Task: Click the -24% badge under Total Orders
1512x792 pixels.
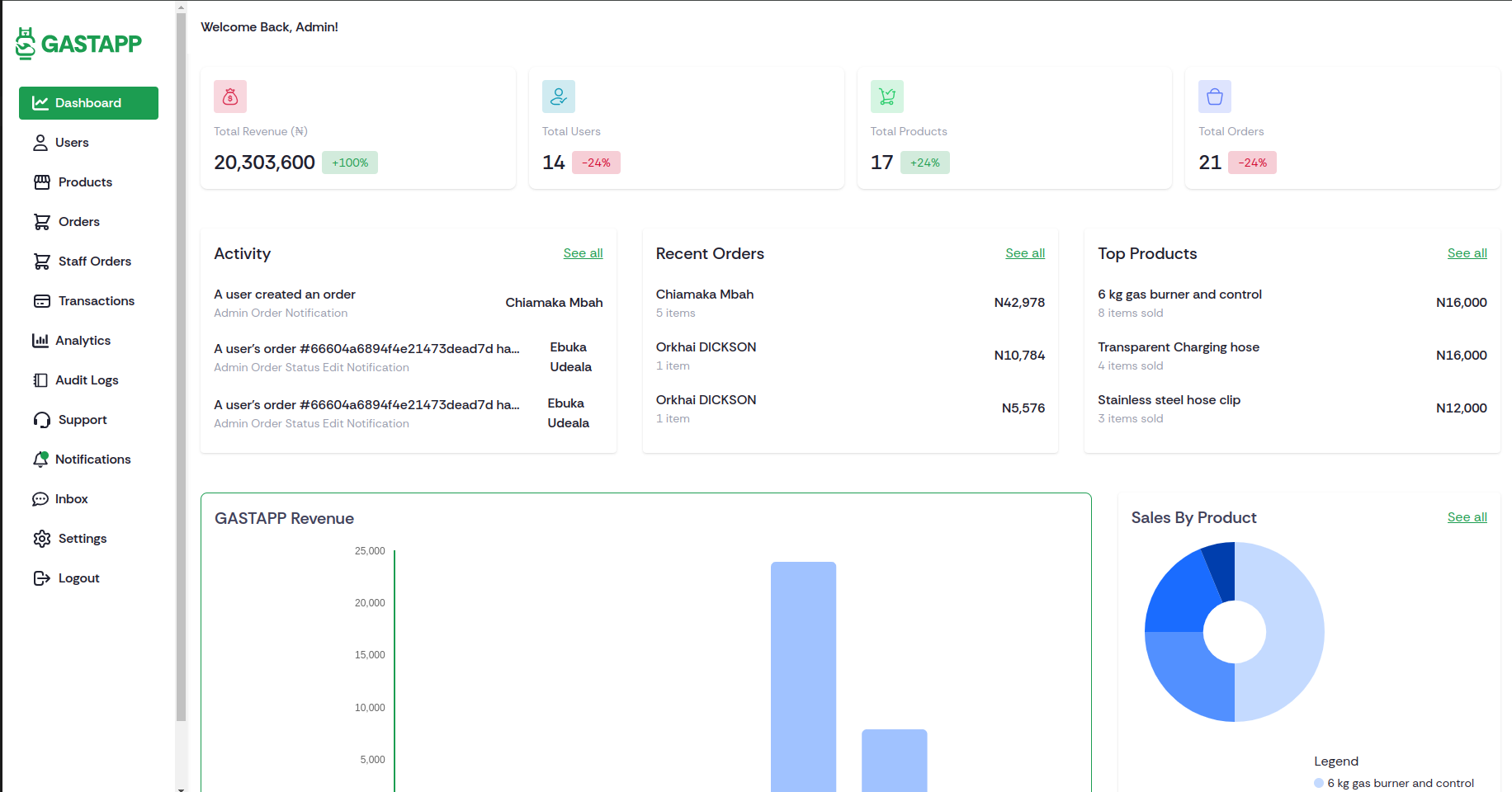Action: click(x=1252, y=163)
